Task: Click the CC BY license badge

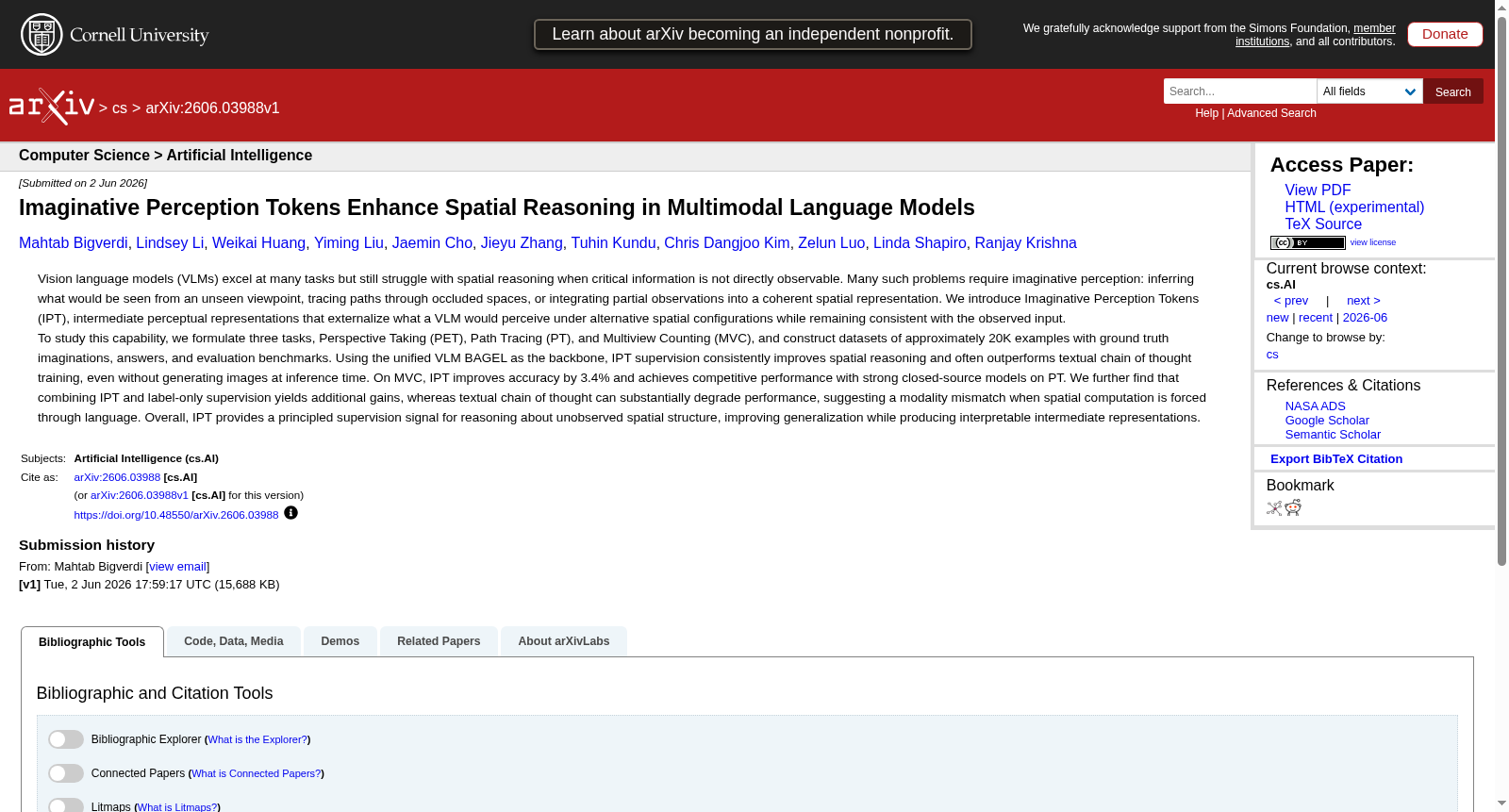Action: click(1307, 242)
